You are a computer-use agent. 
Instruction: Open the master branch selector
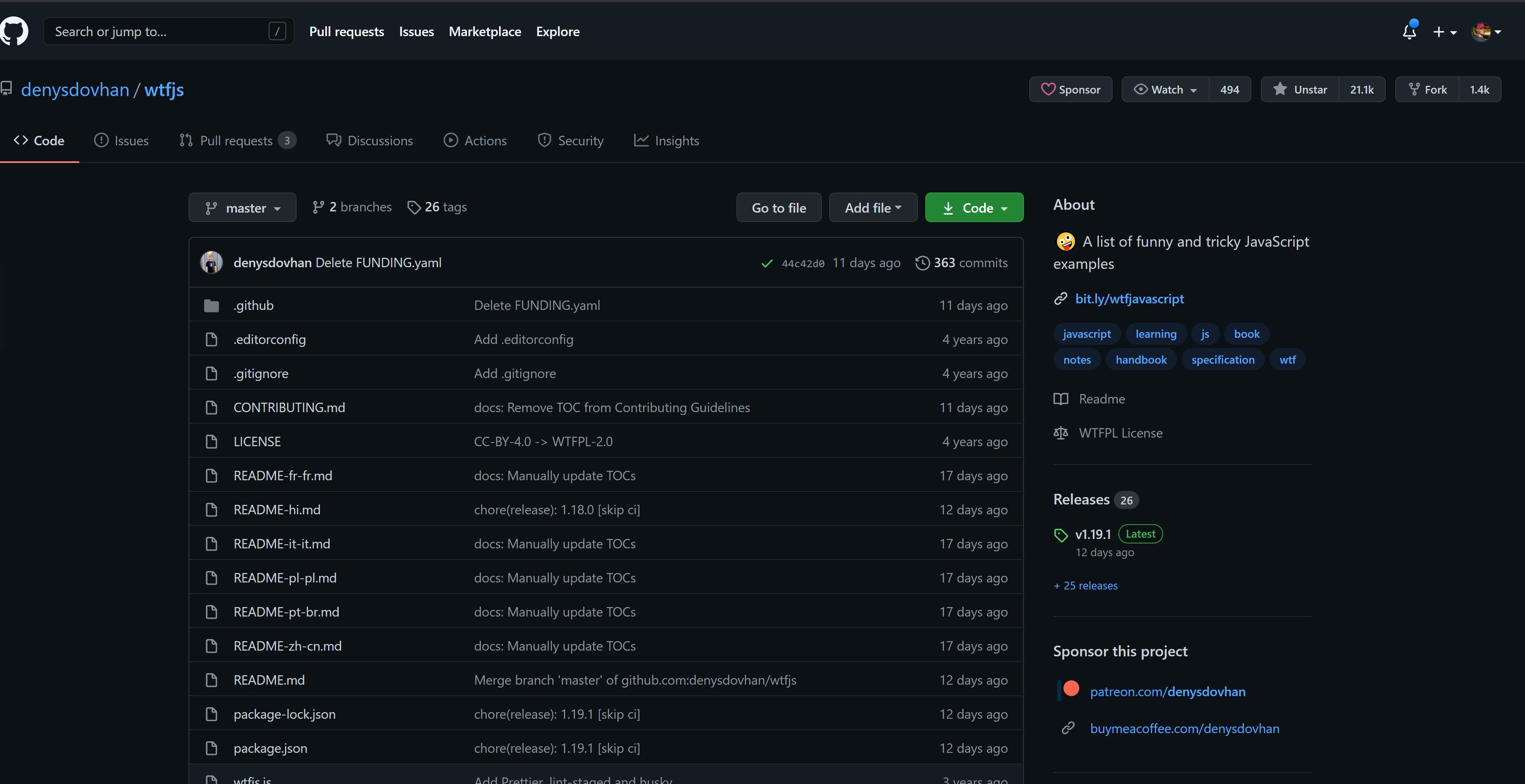pyautogui.click(x=242, y=208)
